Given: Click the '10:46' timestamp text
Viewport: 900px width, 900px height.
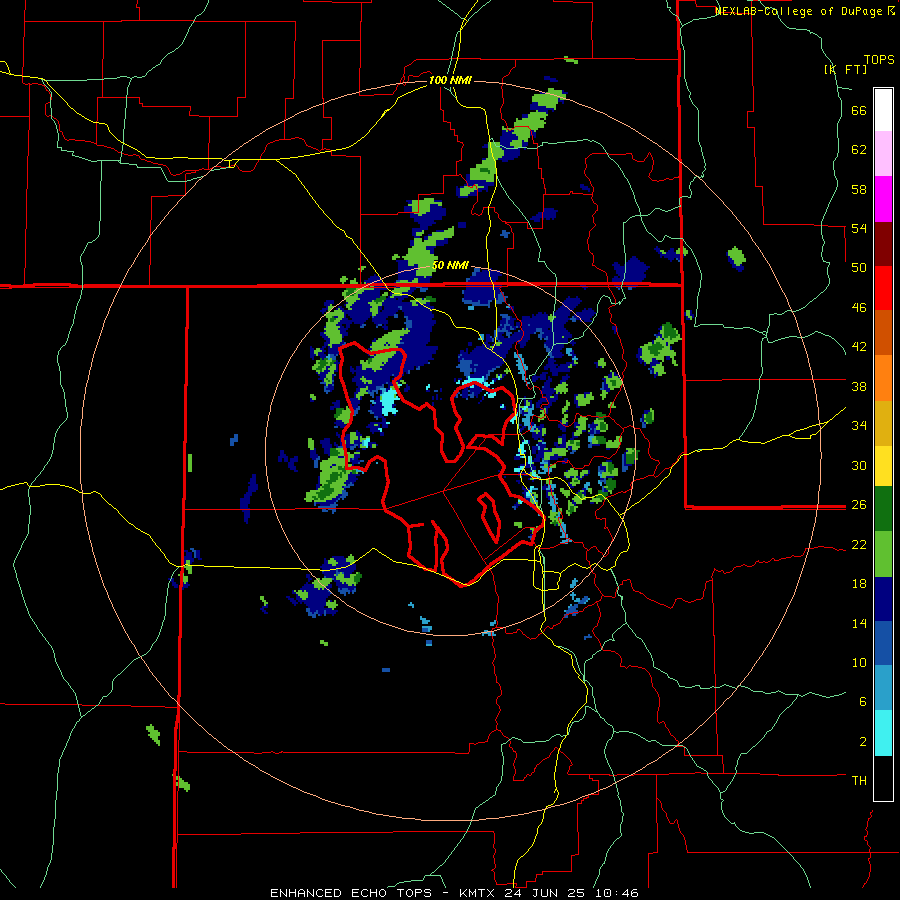Looking at the screenshot, I should (616, 893).
